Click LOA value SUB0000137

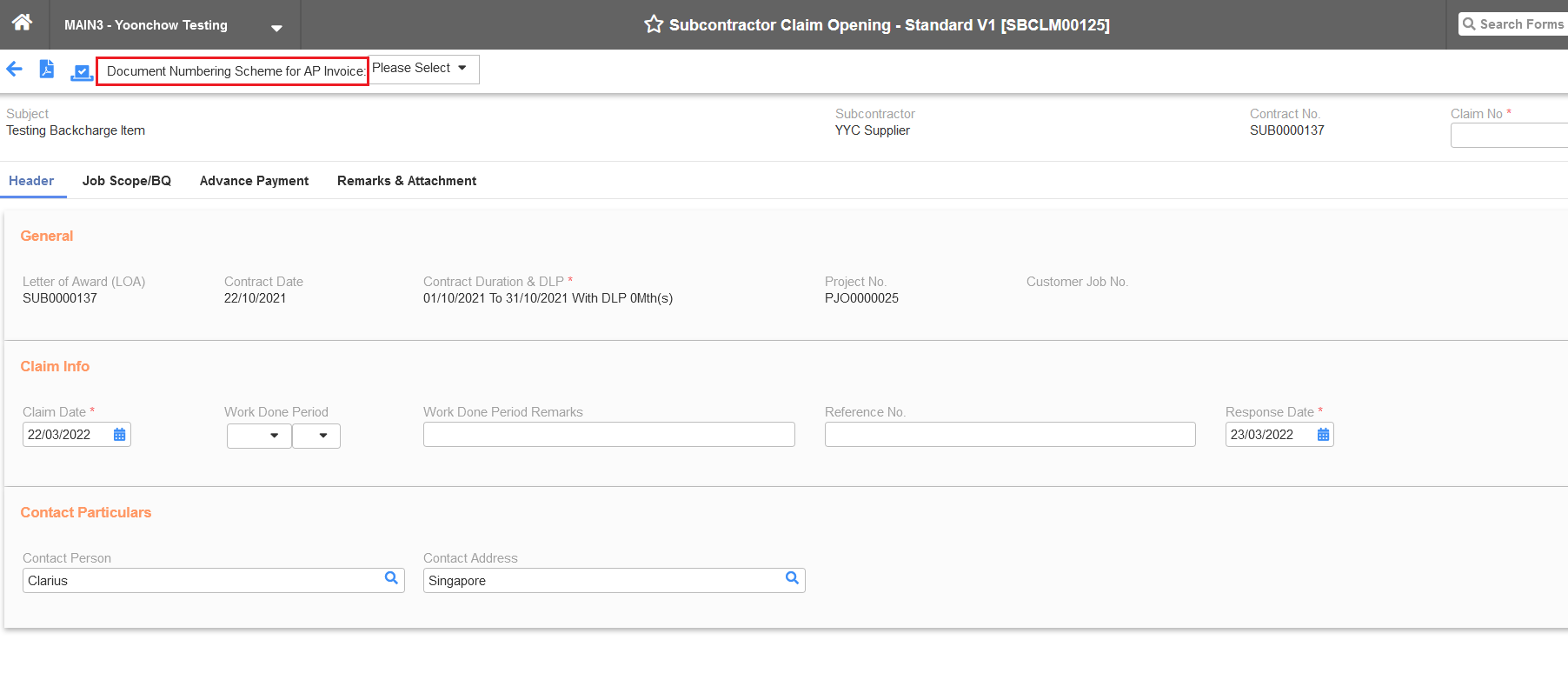pyautogui.click(x=60, y=298)
